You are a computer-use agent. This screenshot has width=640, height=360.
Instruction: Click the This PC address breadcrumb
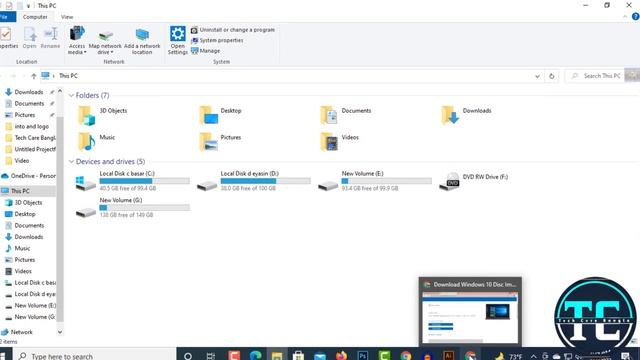[x=68, y=76]
